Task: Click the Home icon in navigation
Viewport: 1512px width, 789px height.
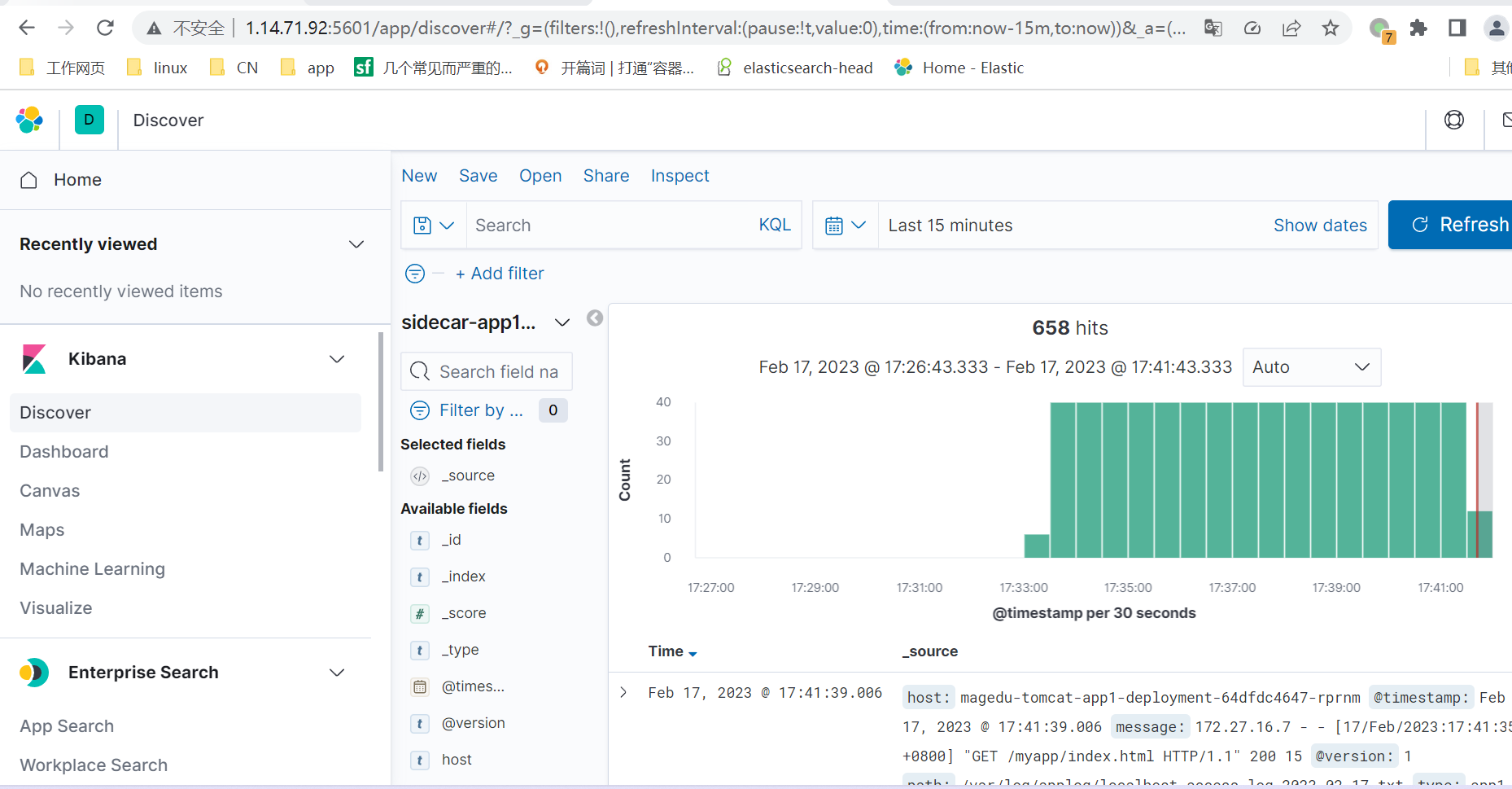Action: click(x=28, y=180)
